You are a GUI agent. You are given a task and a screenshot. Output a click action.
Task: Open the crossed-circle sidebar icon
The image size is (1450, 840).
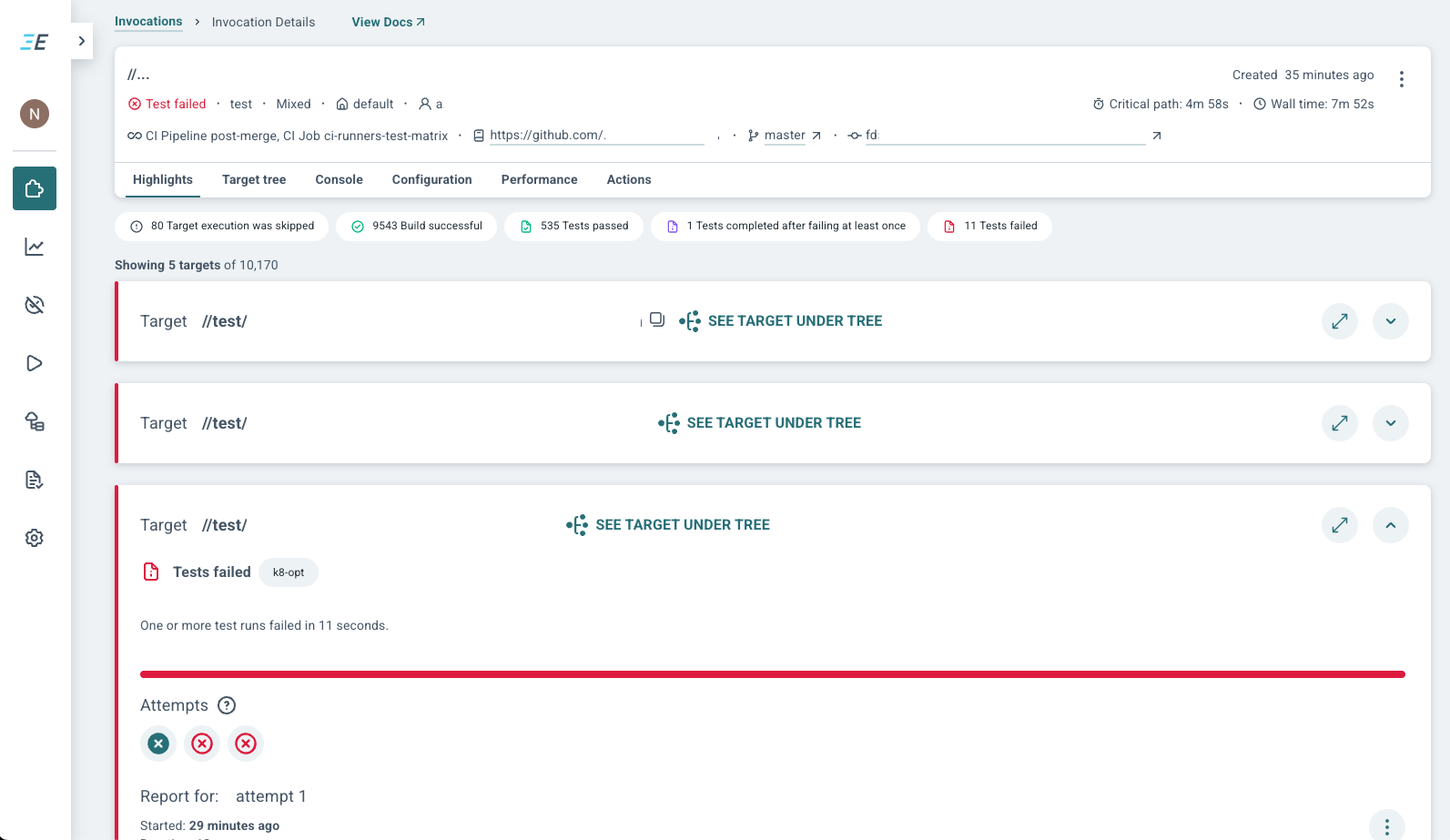click(35, 305)
